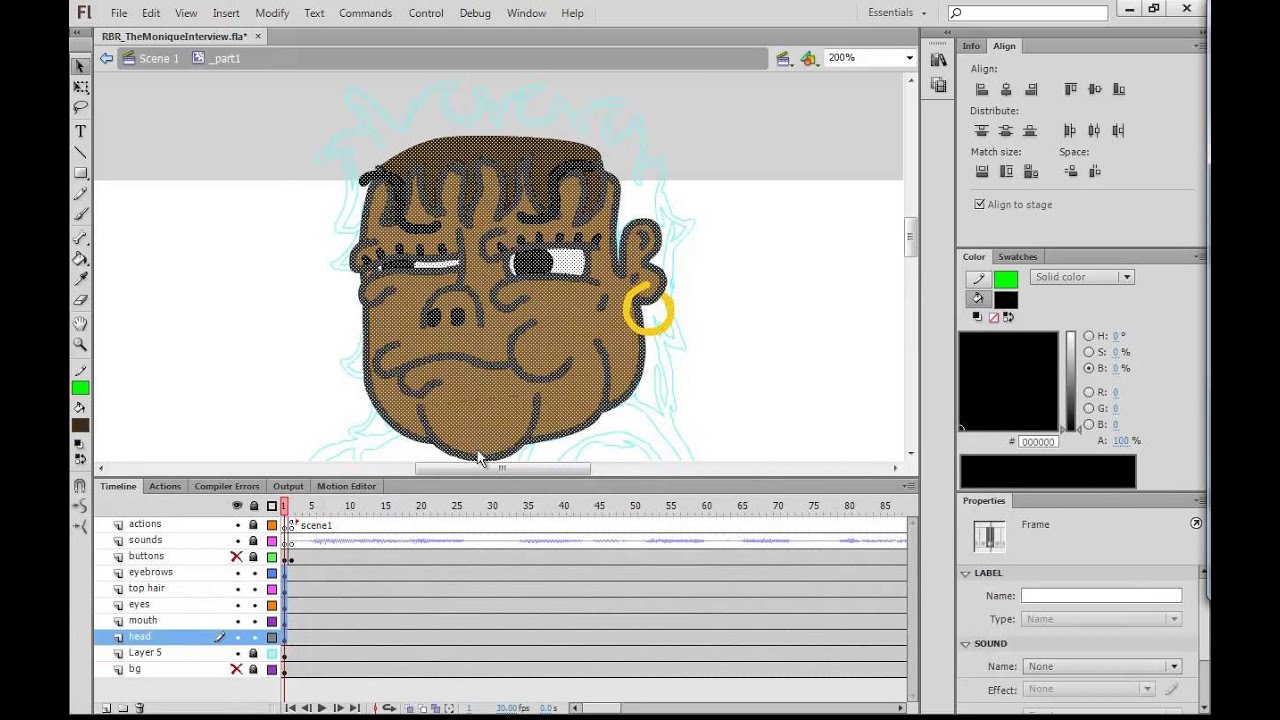1280x720 pixels.
Task: Select the R red radio button
Action: click(1089, 393)
